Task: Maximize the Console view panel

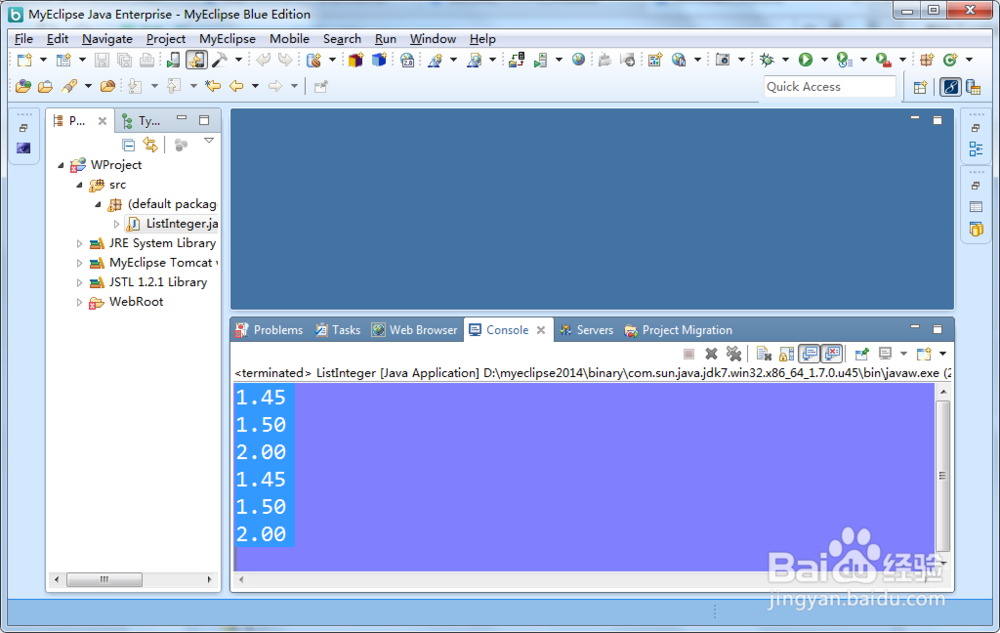Action: click(x=938, y=329)
